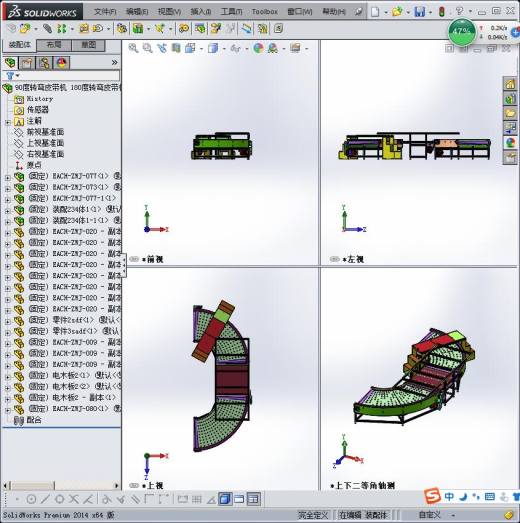Screen dimensions: 520x523
Task: Expand the 注解 tree node
Action: 8,122
